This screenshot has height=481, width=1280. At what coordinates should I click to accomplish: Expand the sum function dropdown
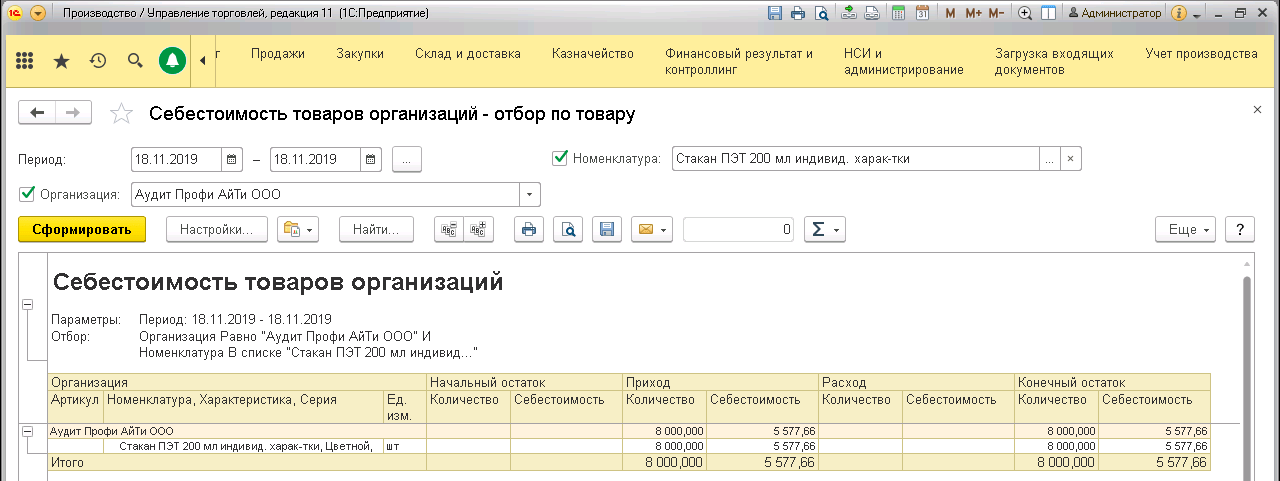point(825,230)
